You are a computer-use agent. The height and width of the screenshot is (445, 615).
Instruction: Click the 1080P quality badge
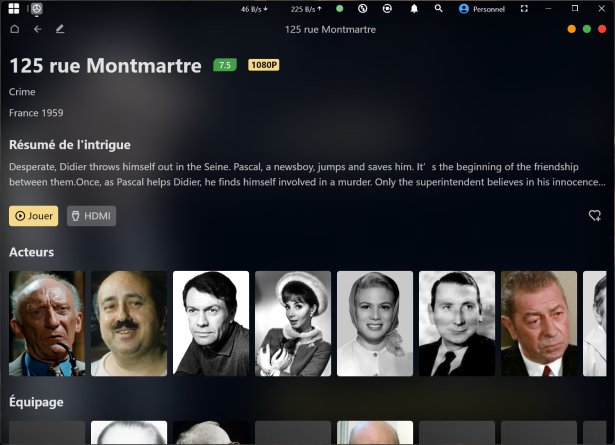(264, 65)
